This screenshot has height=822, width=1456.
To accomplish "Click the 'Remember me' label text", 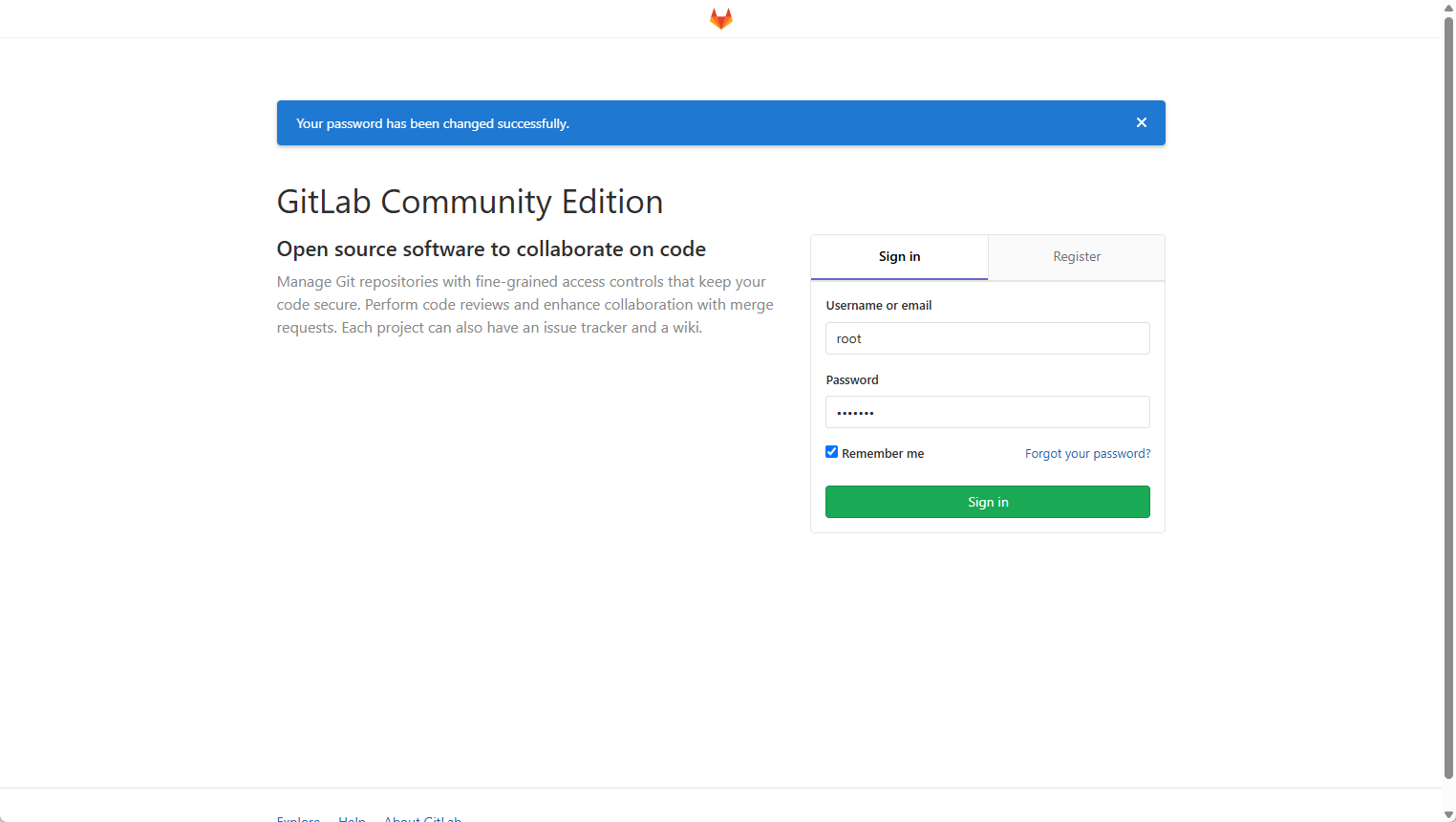I will (883, 454).
